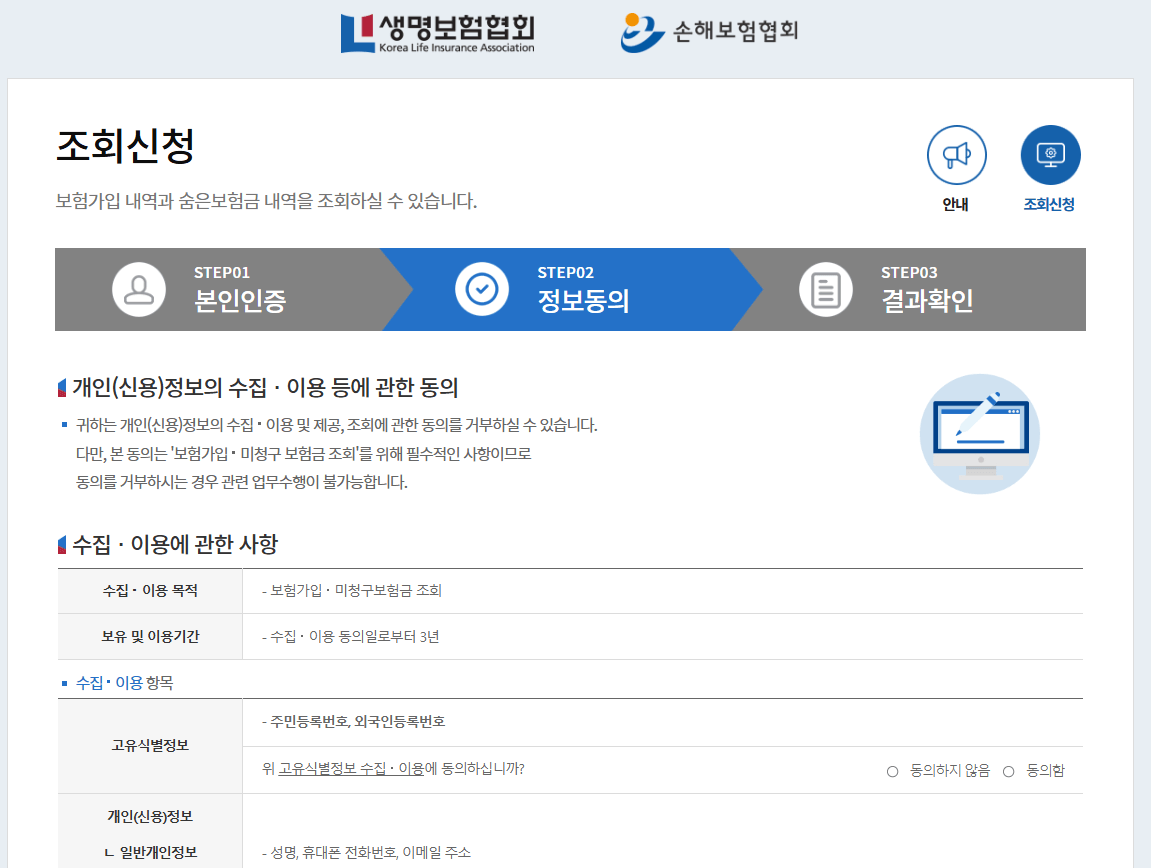Viewport: 1151px width, 868px height.
Task: Click the STEP02 정보동의 checkmark icon
Action: tap(483, 289)
